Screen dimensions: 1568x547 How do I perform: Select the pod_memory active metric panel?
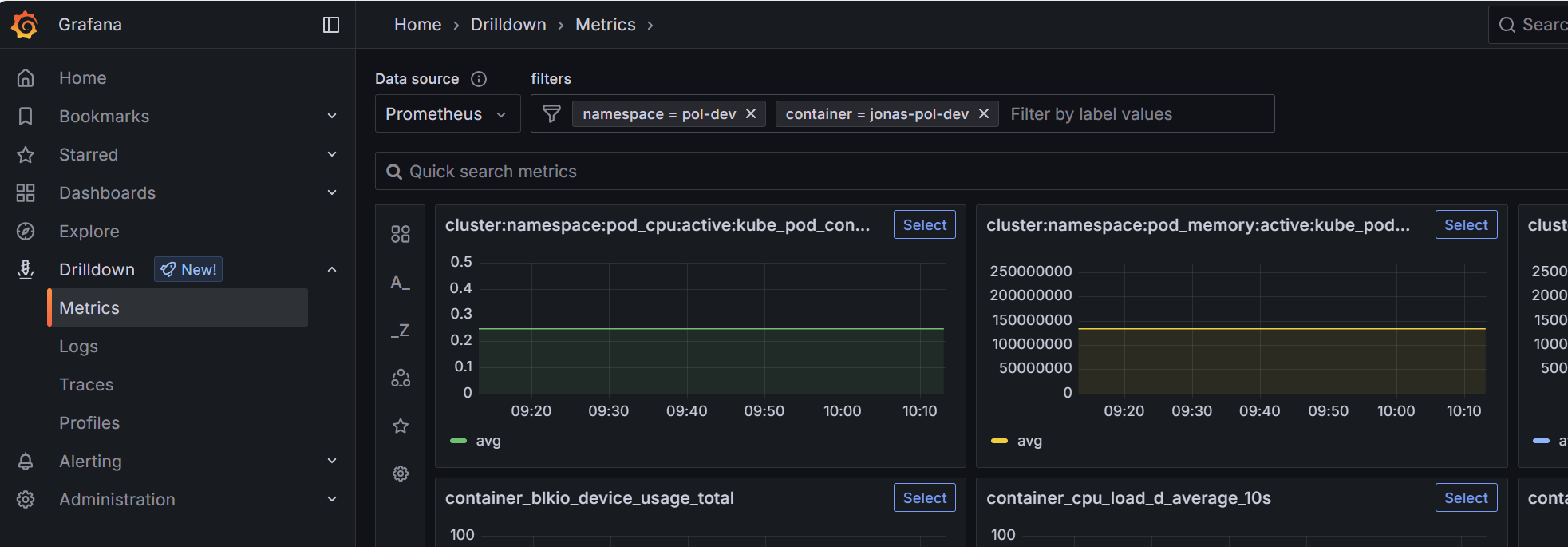tap(1466, 225)
